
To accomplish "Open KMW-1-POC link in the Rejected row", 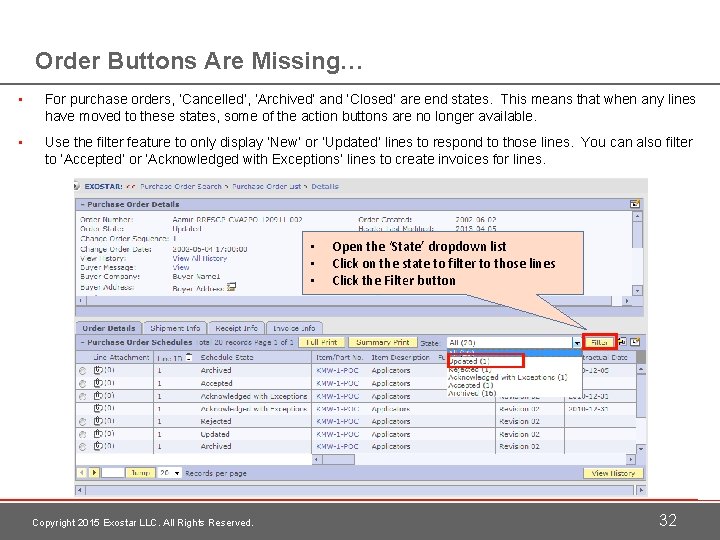I will tap(338, 421).
